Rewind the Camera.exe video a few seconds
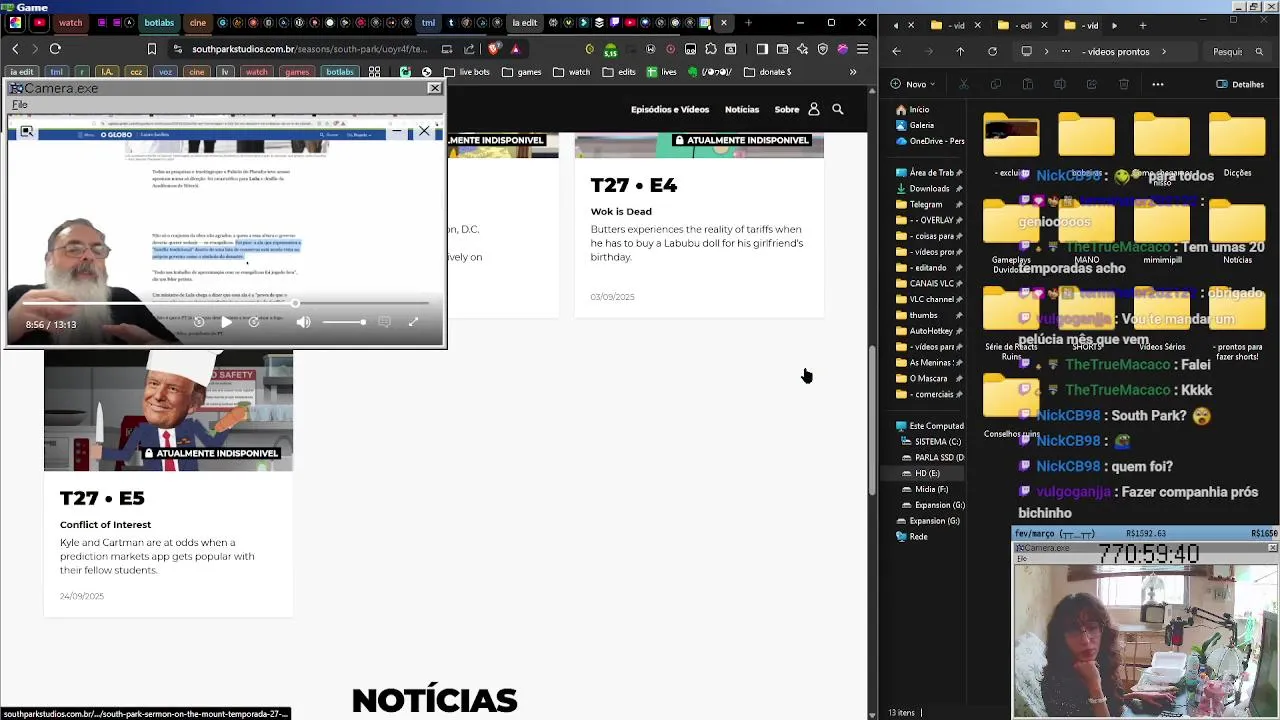1280x720 pixels. [199, 322]
